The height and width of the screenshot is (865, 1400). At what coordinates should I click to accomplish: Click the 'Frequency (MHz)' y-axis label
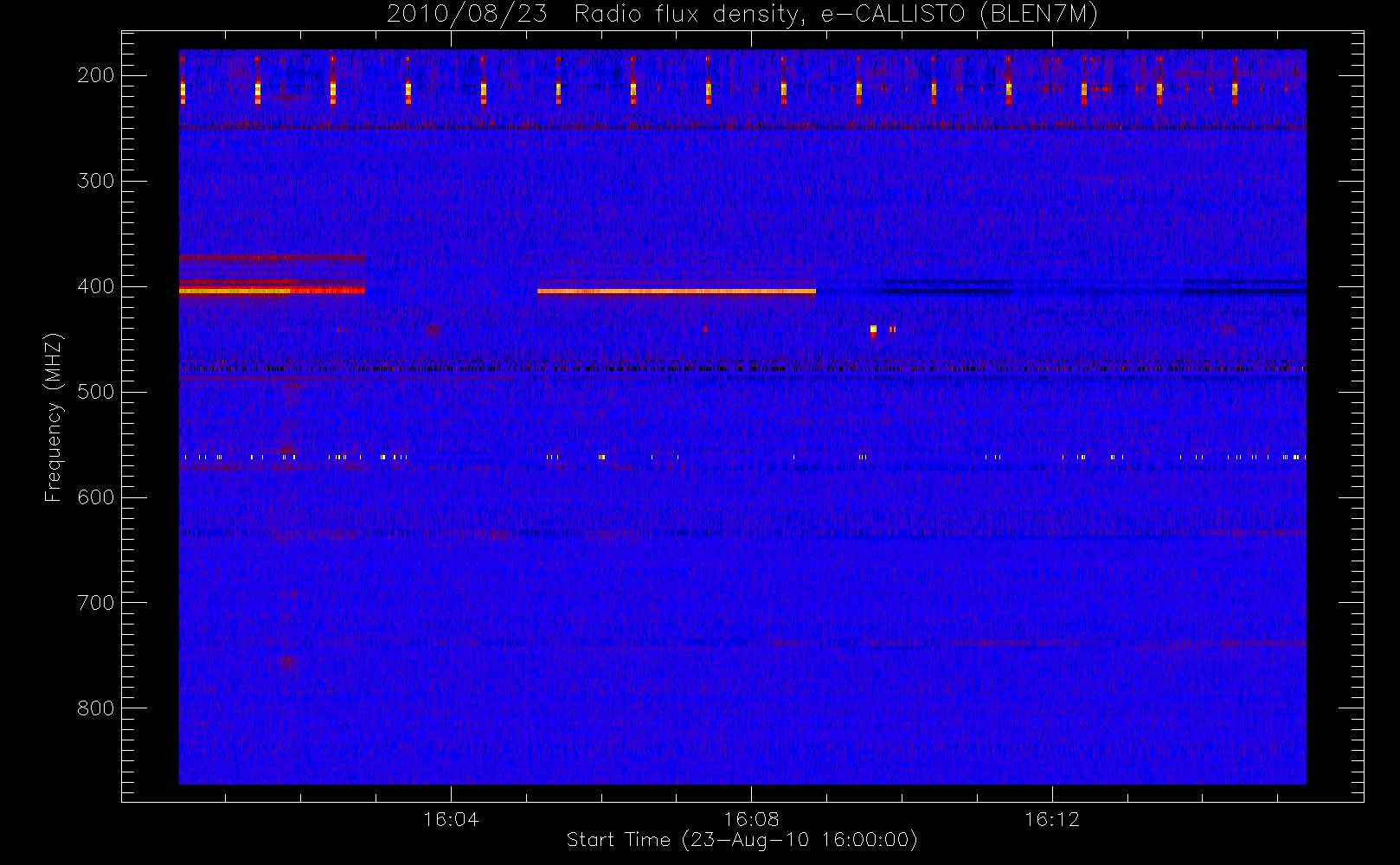(x=53, y=417)
